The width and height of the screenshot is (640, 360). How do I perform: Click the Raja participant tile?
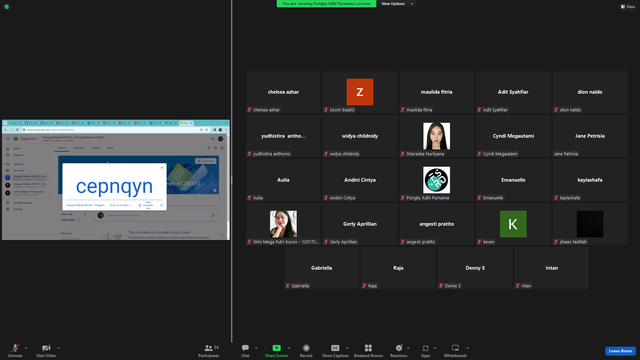pos(398,269)
